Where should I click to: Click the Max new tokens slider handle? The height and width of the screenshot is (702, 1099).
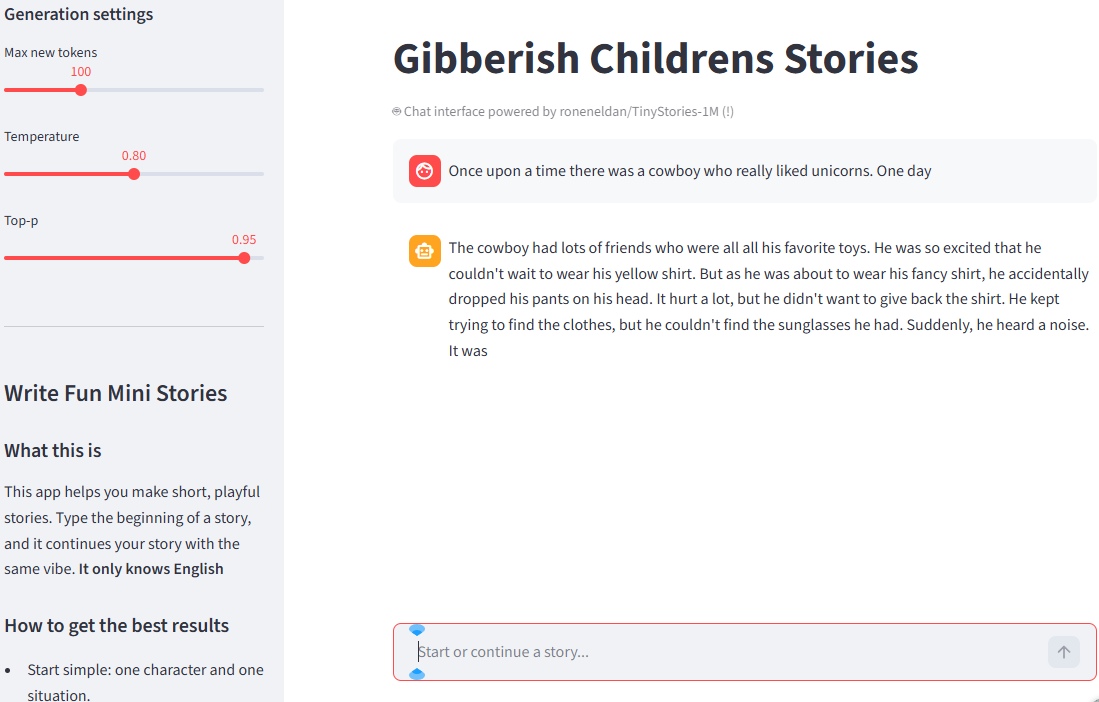pyautogui.click(x=80, y=89)
